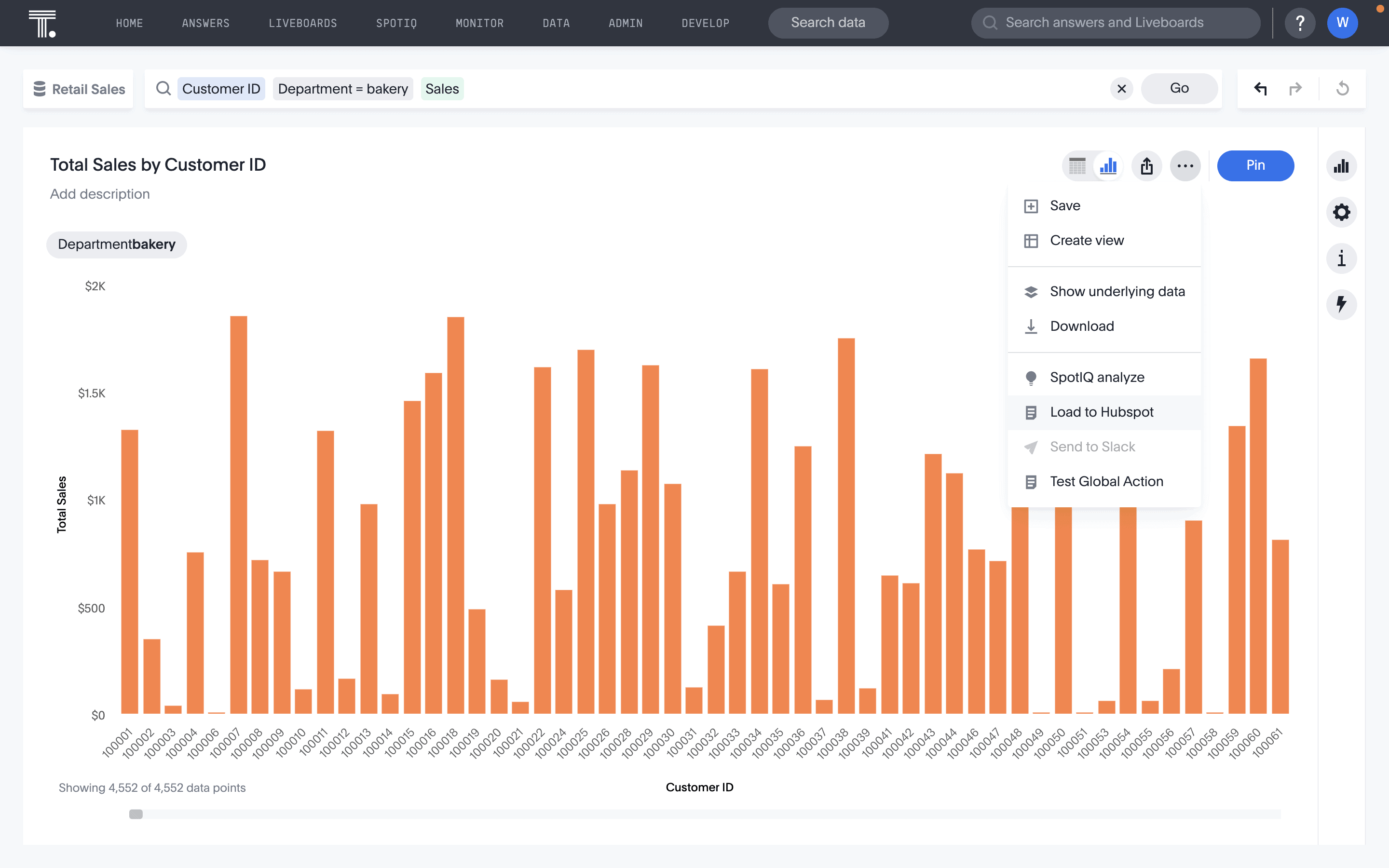Click the Retail Sales data source button
Image resolution: width=1389 pixels, height=868 pixels.
(x=79, y=89)
